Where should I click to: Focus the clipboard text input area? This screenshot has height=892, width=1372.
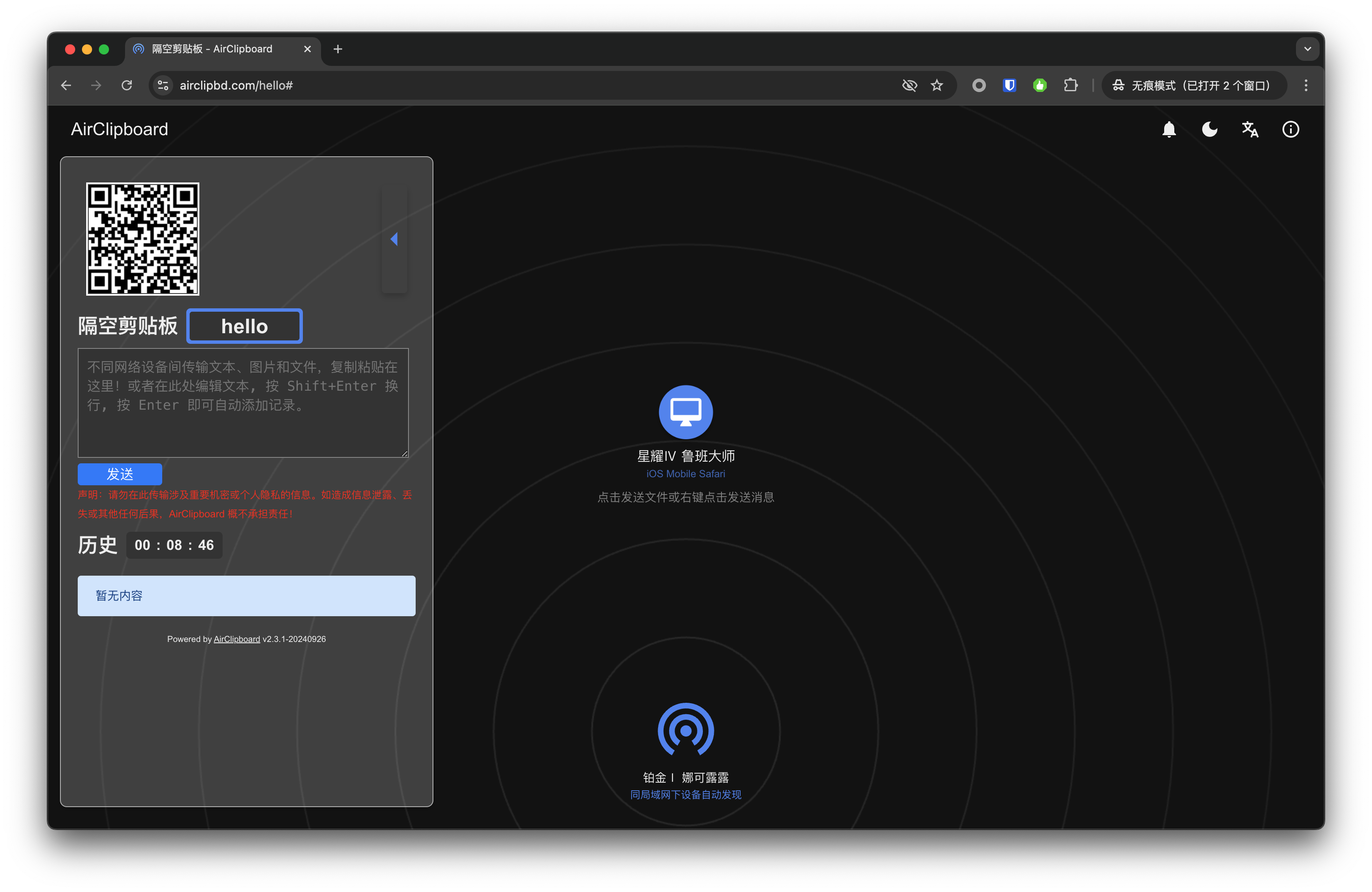(x=243, y=403)
